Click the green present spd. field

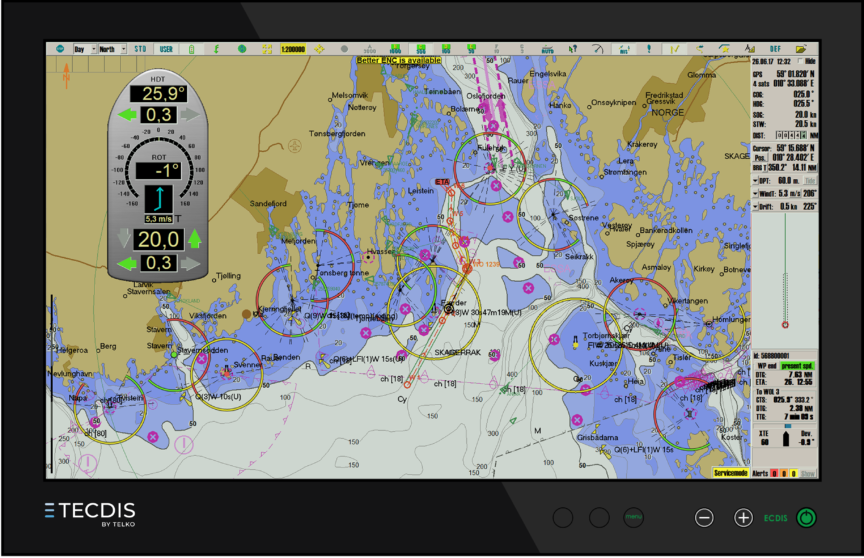click(x=797, y=366)
